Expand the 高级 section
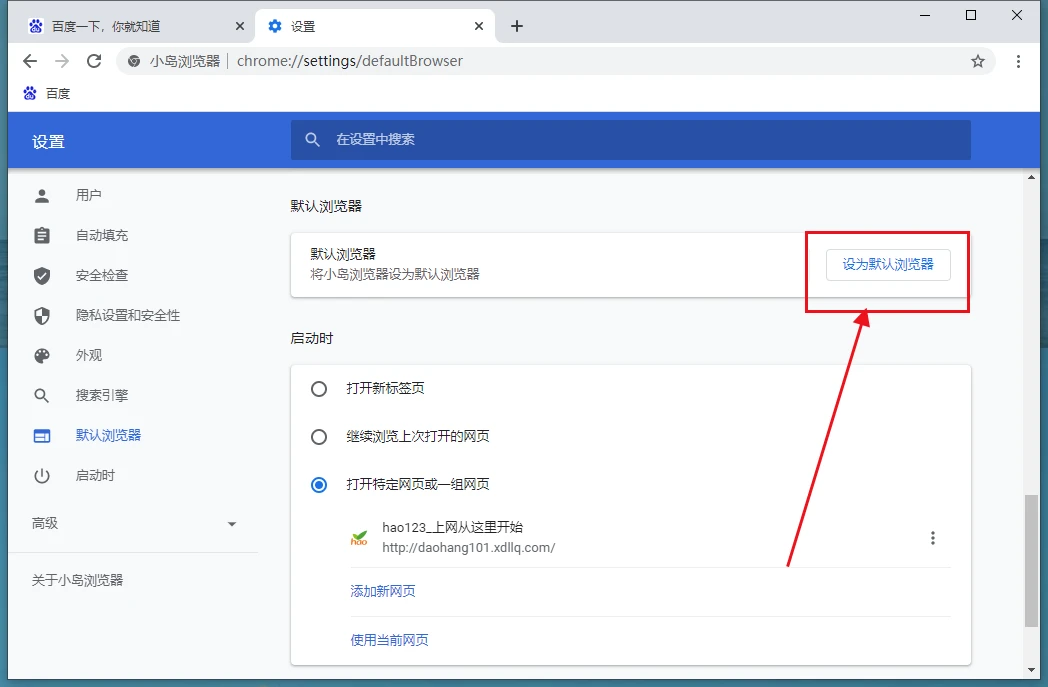The image size is (1048, 687). click(x=134, y=523)
